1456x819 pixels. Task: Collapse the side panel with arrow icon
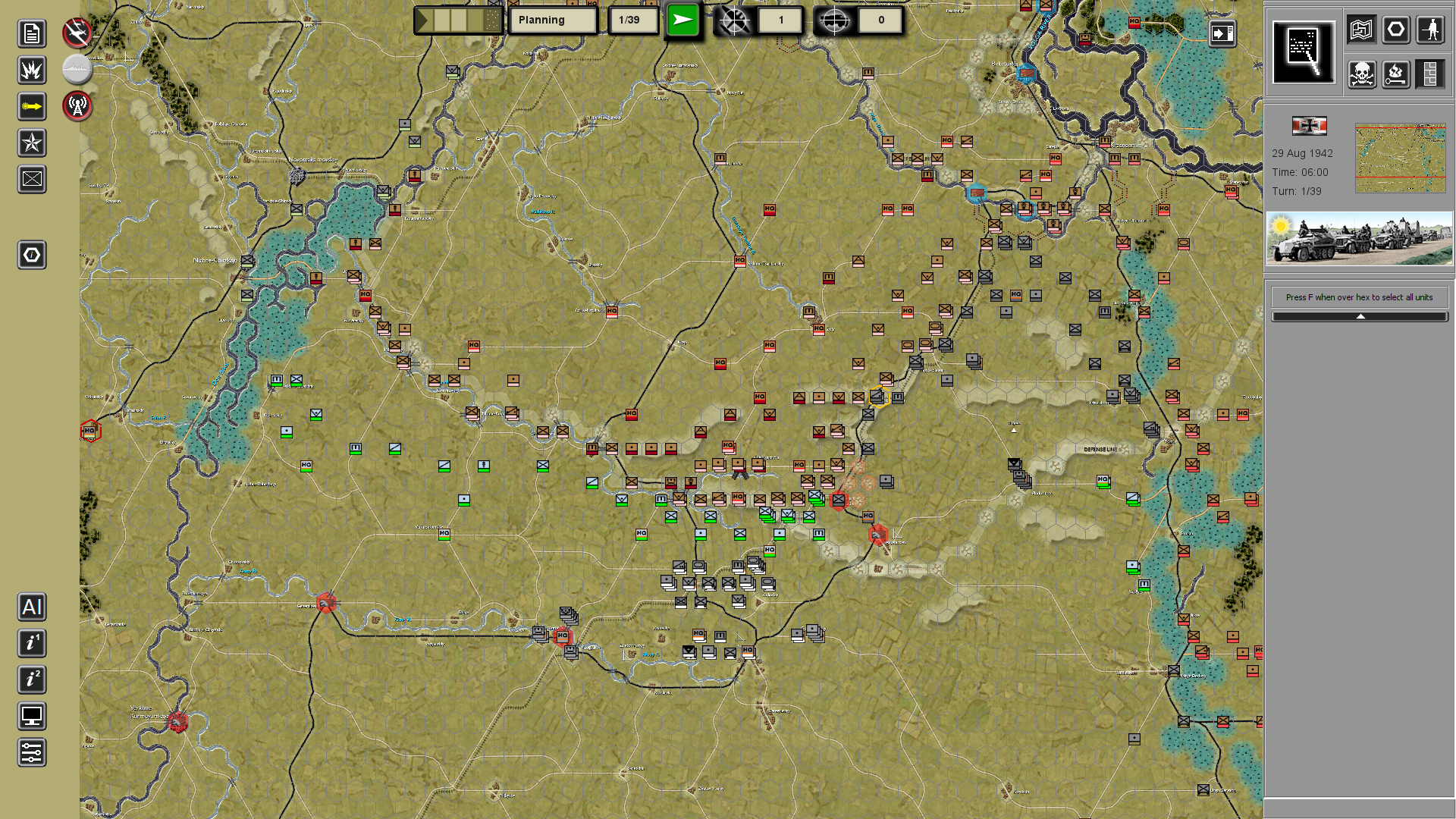(1222, 33)
